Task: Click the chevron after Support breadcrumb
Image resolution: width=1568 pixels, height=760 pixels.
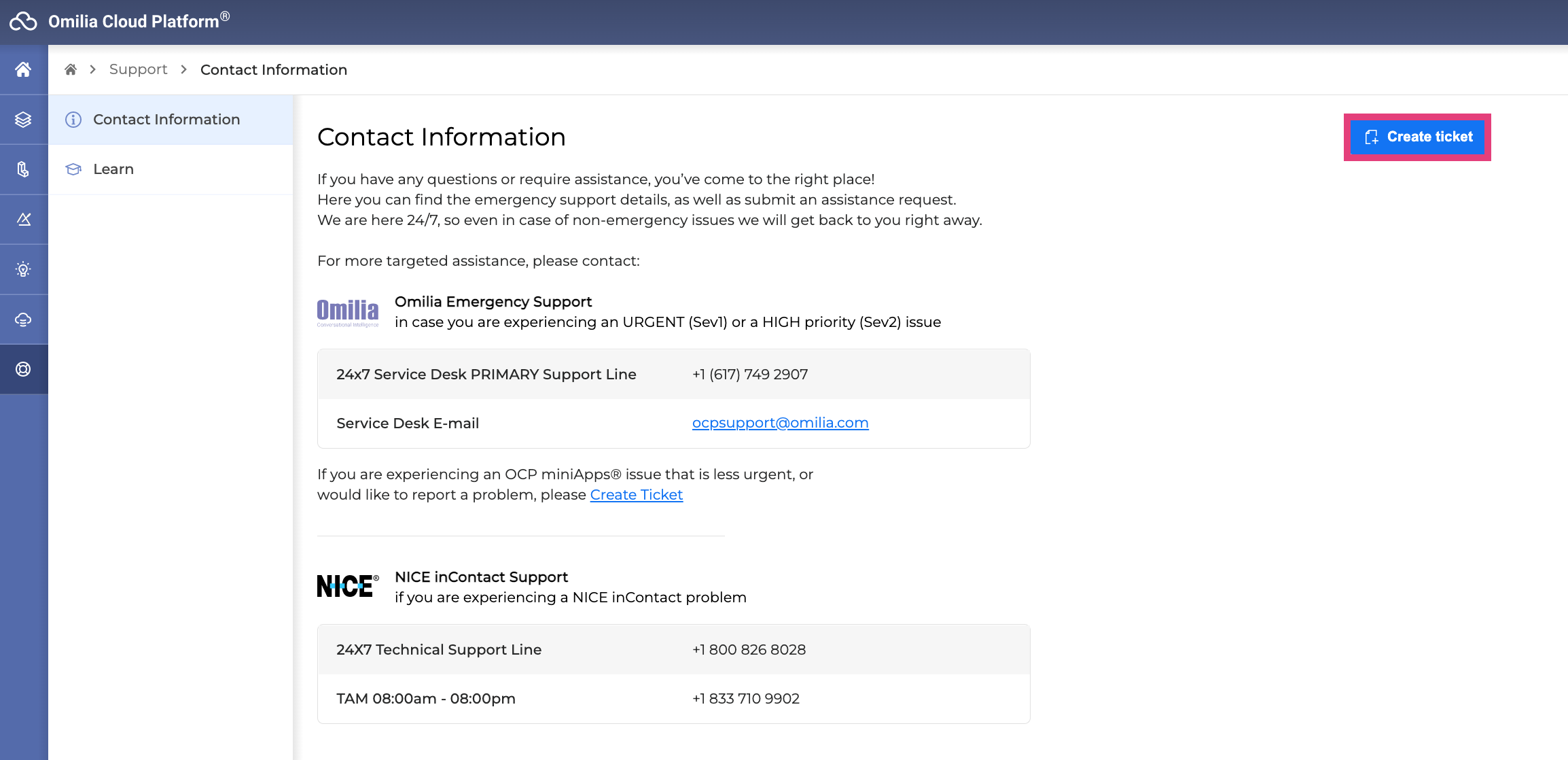Action: click(x=183, y=69)
